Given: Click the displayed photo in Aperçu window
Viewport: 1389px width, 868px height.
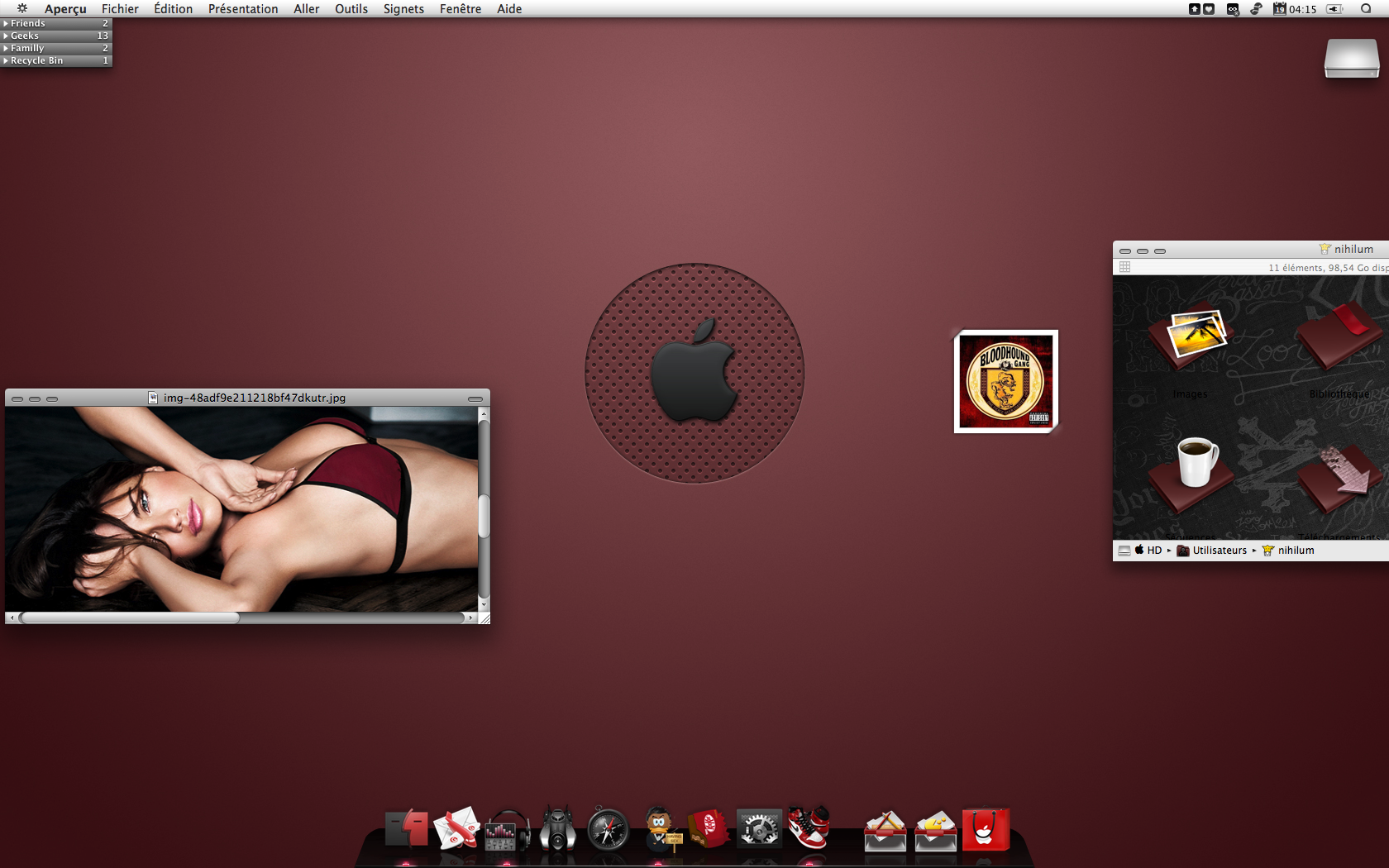Looking at the screenshot, I should pos(241,509).
